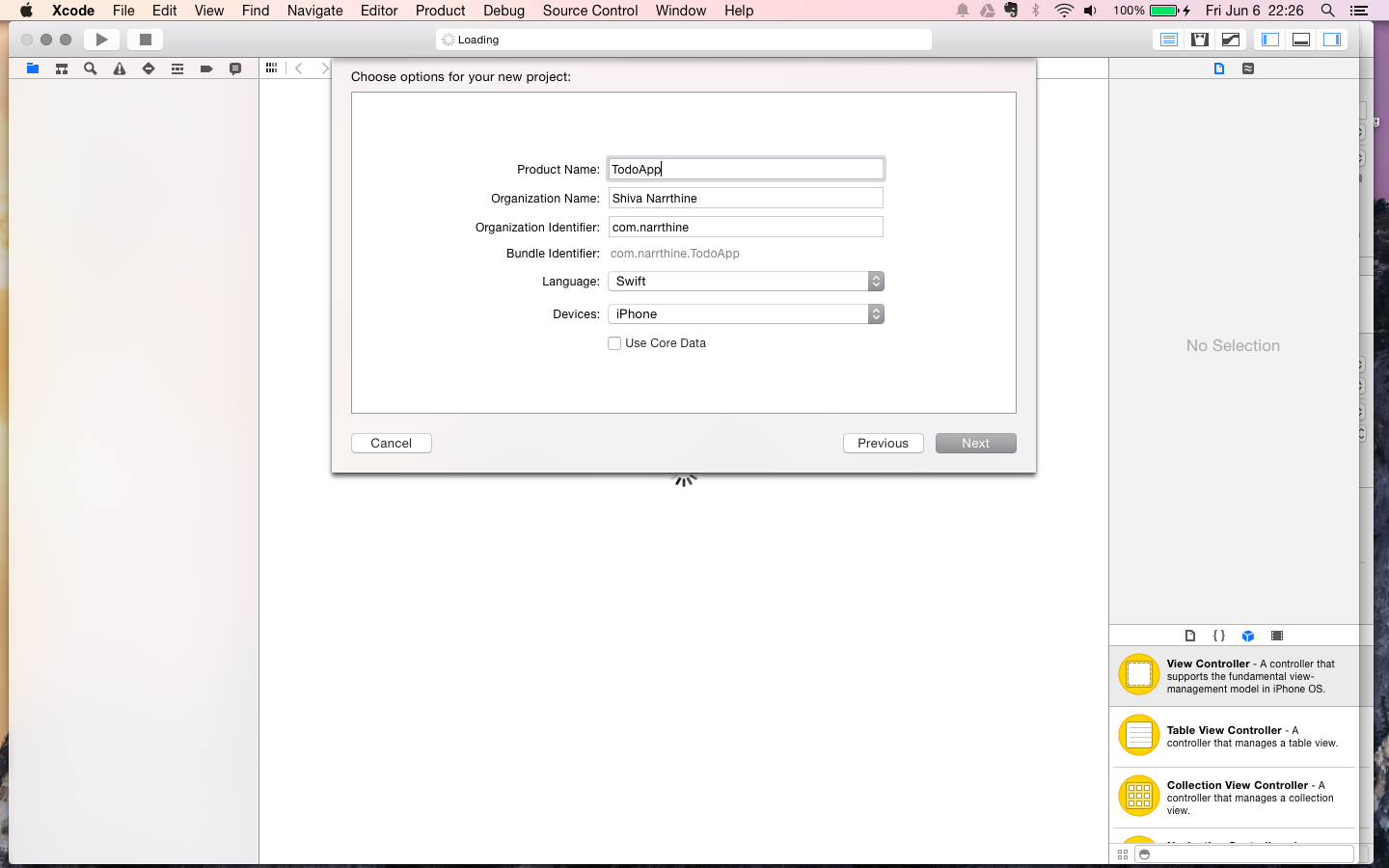Click the Organization Identifier field
Screen dimensions: 1389x868
(x=746, y=227)
